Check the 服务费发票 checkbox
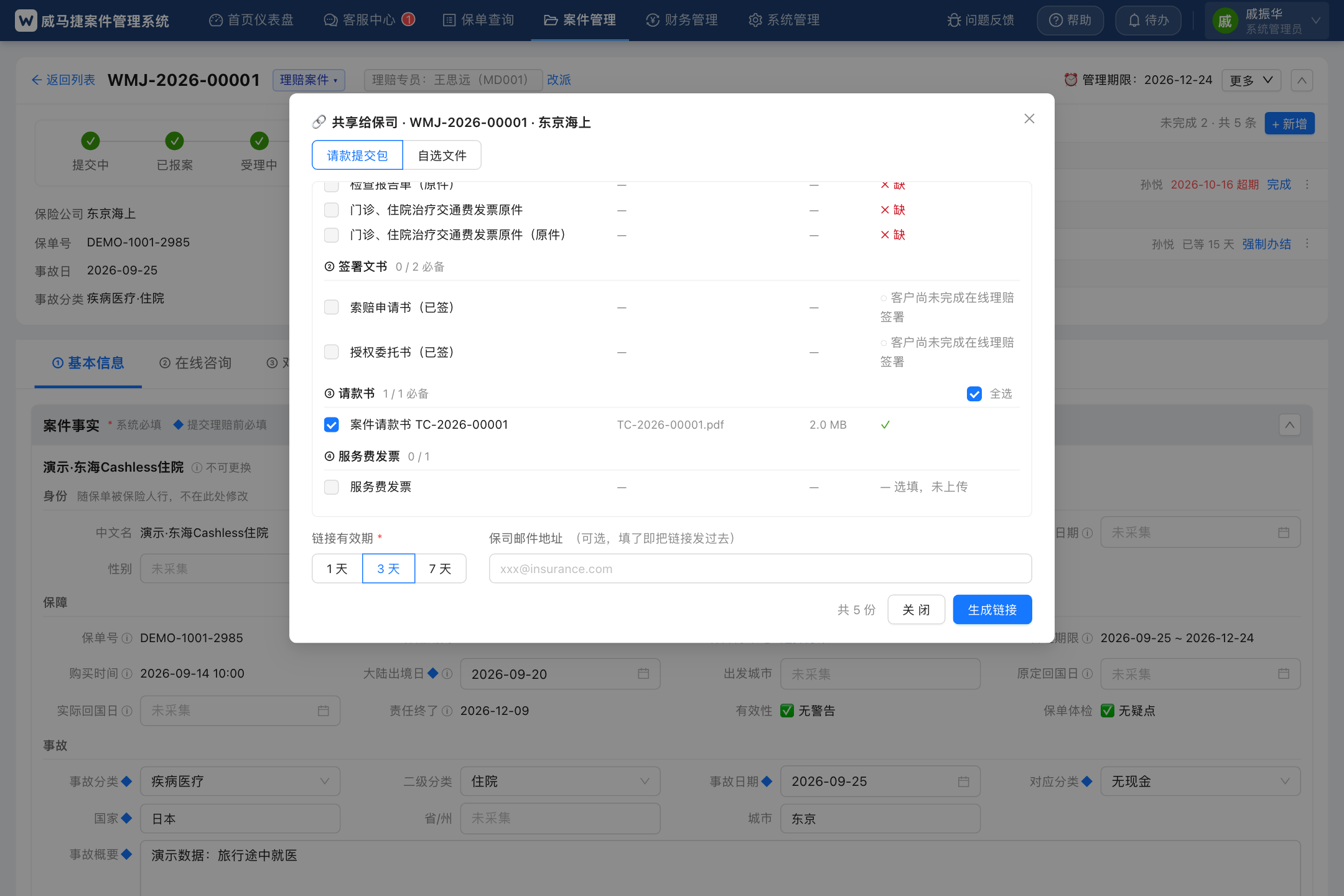The image size is (1344, 896). click(332, 487)
